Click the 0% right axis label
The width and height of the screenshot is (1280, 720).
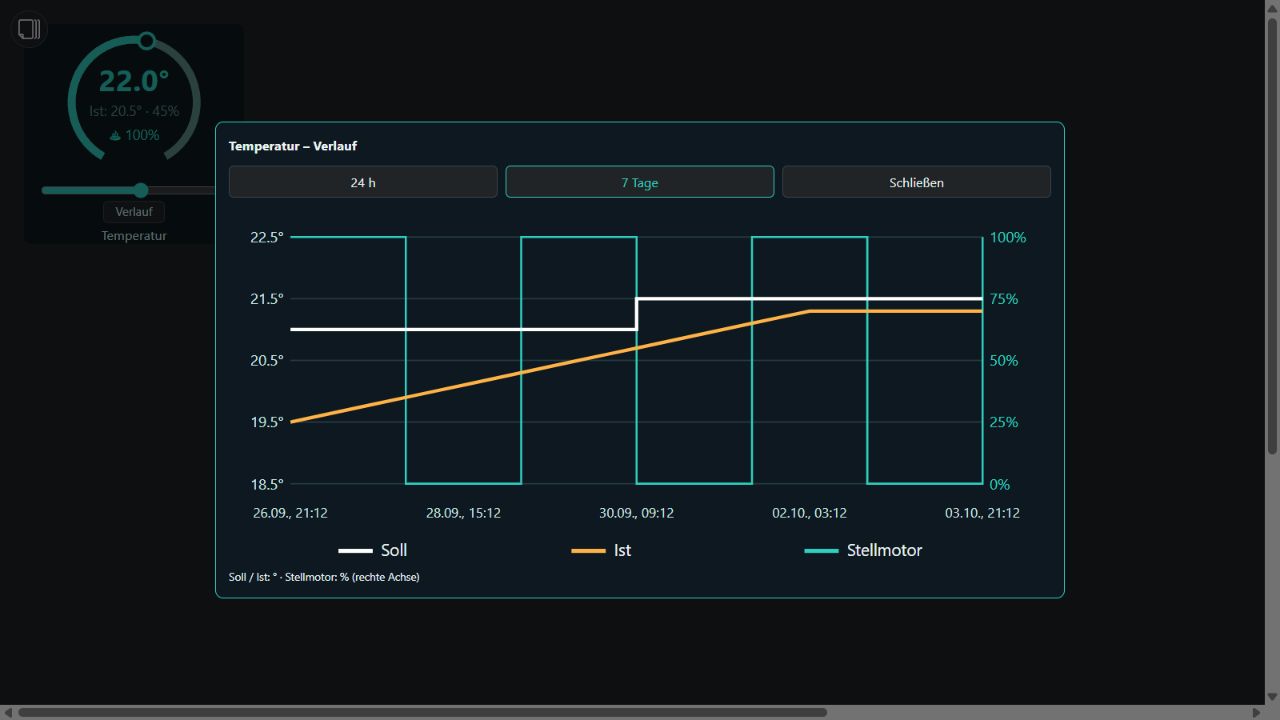tap(1000, 484)
